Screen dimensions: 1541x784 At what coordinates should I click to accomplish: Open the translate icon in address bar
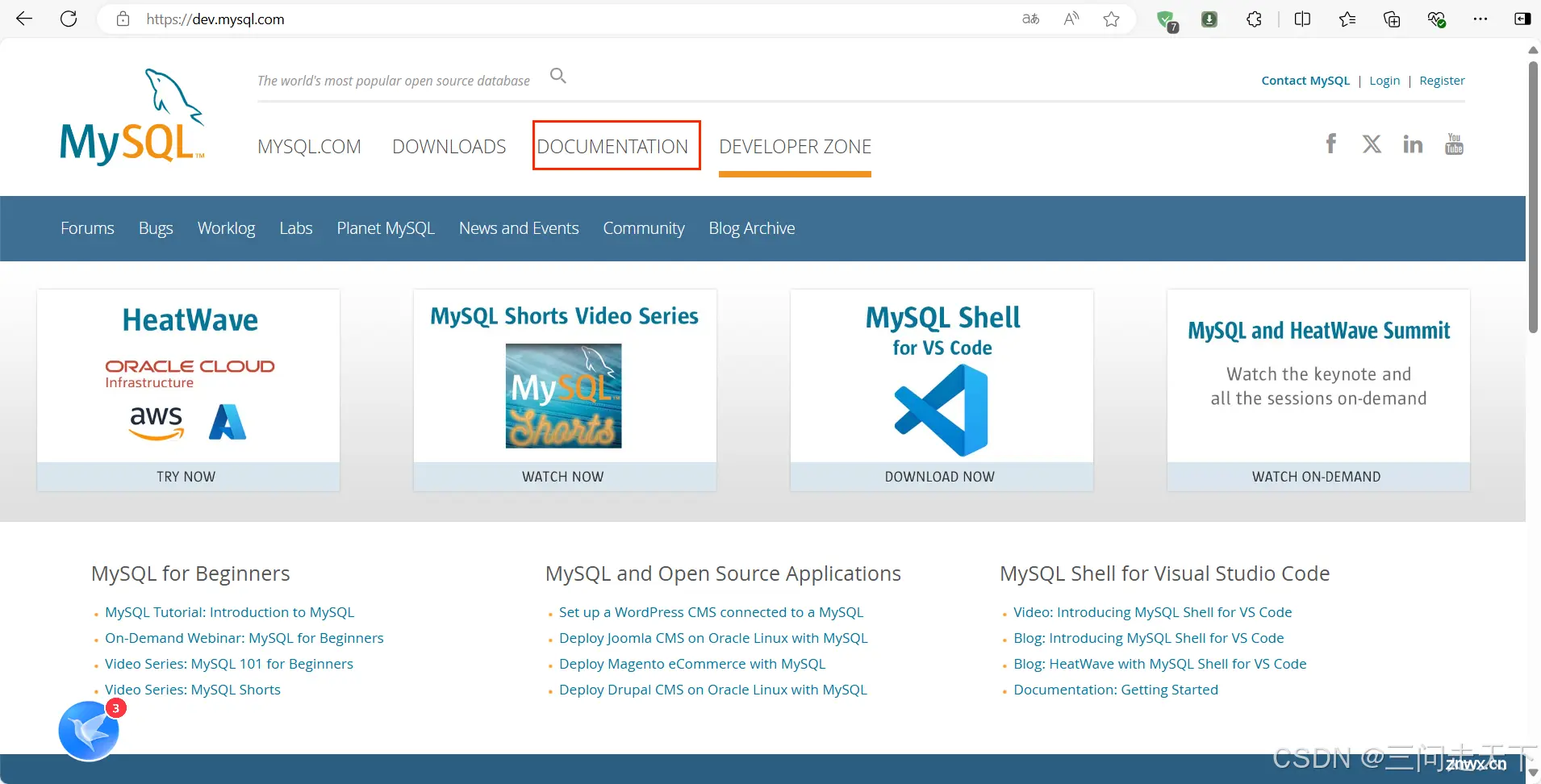(x=1030, y=19)
